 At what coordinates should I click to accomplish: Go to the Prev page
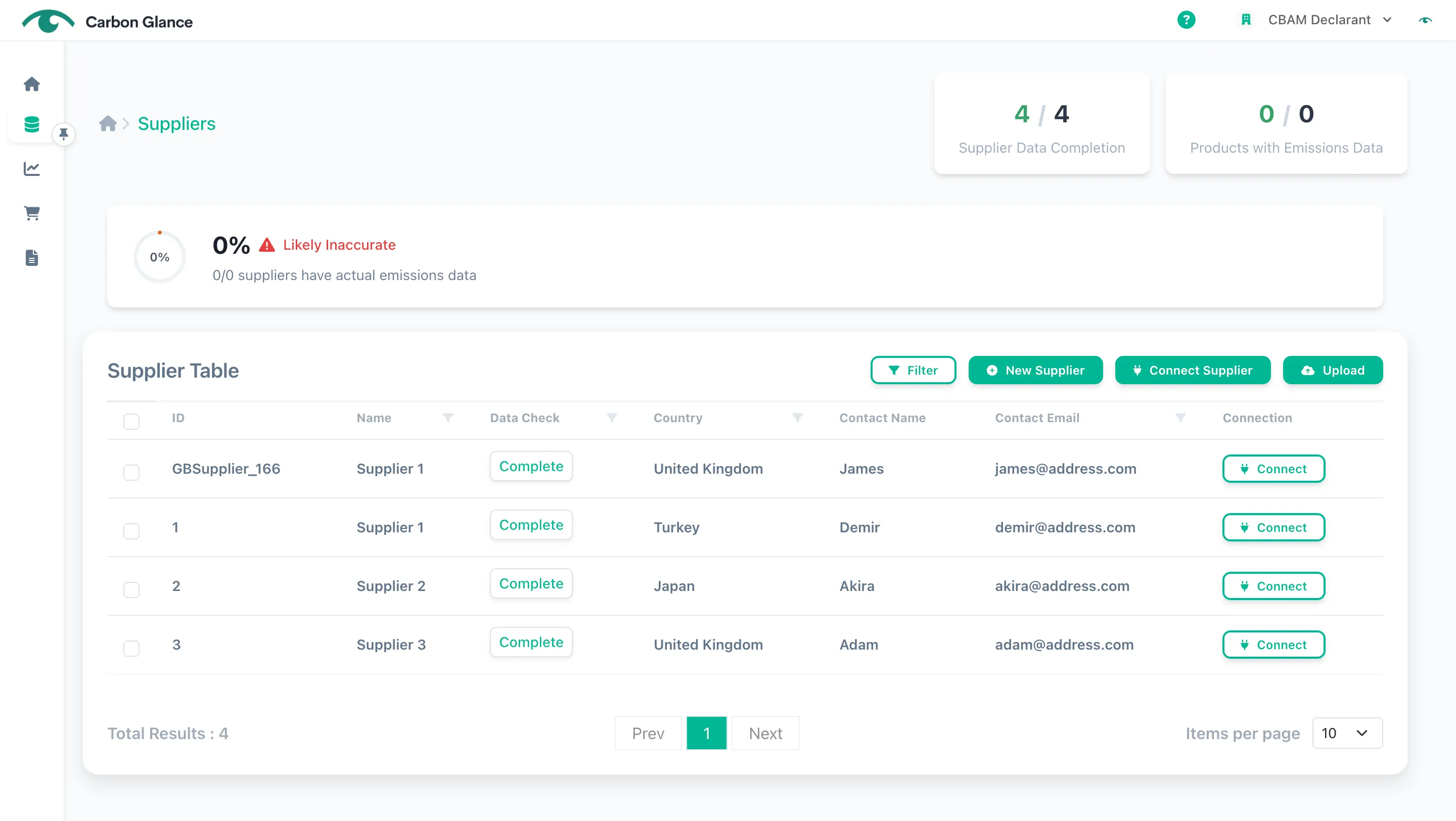pyautogui.click(x=648, y=733)
